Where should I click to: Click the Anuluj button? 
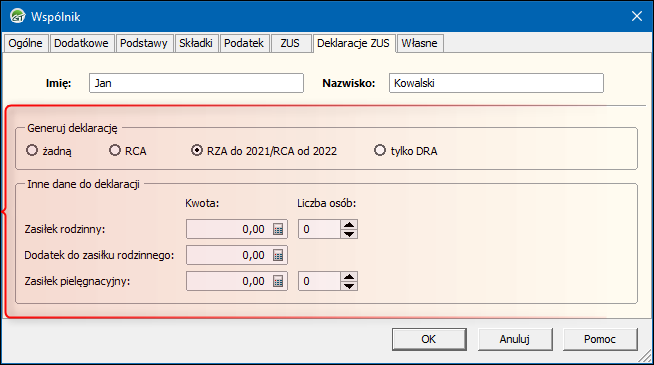[515, 339]
